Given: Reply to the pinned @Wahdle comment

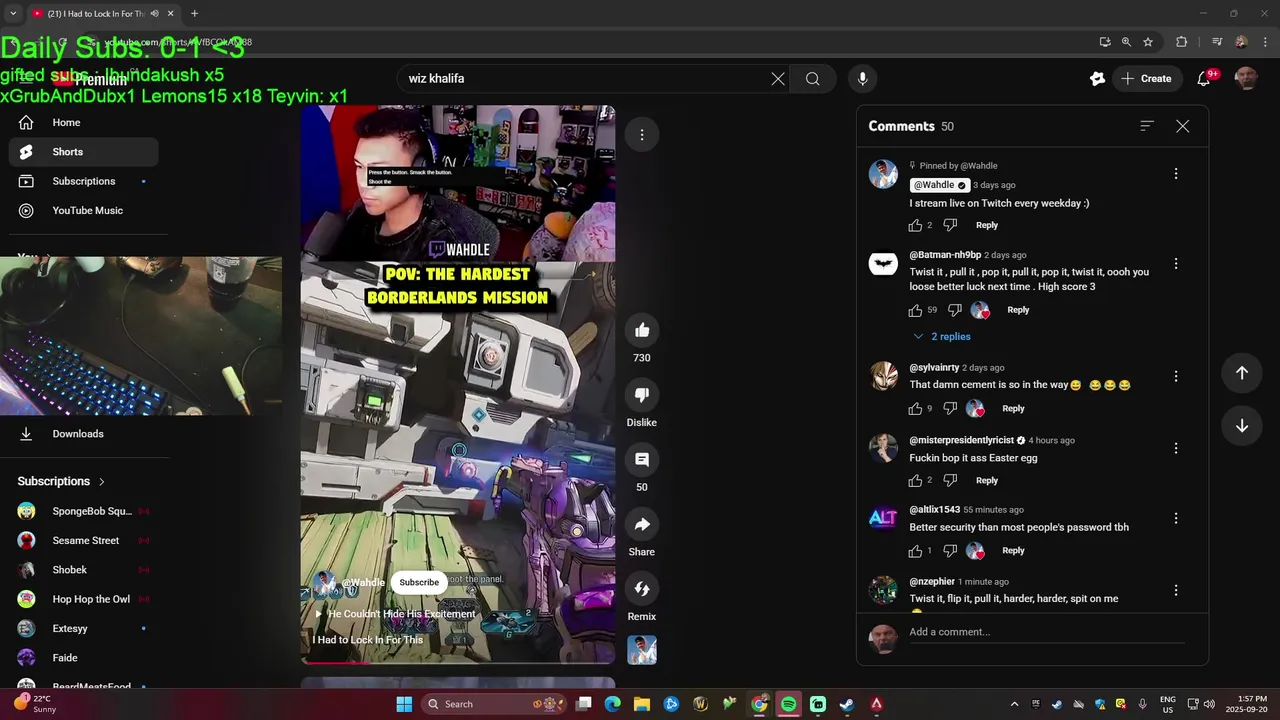Looking at the screenshot, I should [987, 225].
